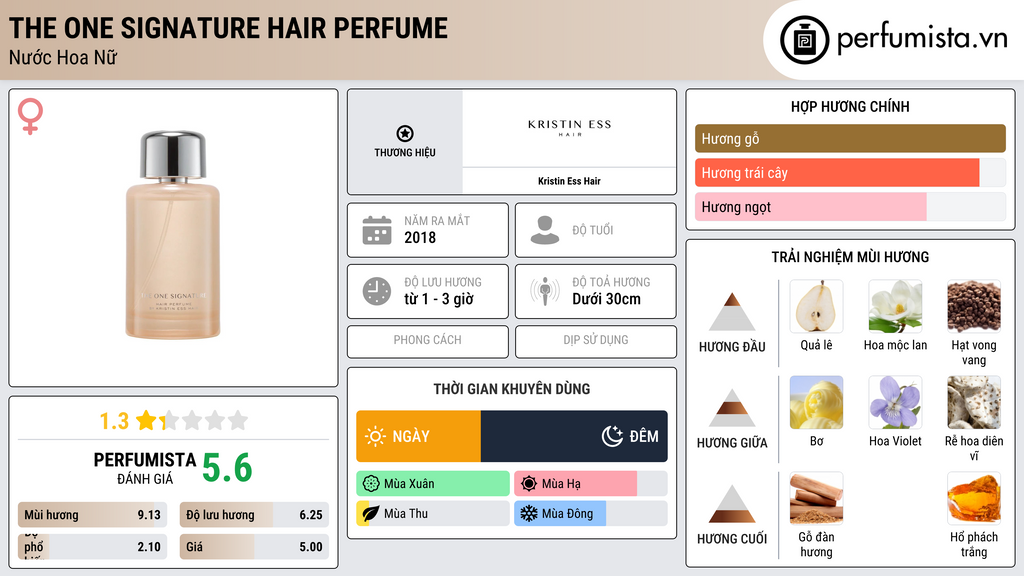The image size is (1024, 576).
Task: Expand the TRẢI NGHIỆM MÙI HƯƠNG section
Action: point(849,257)
